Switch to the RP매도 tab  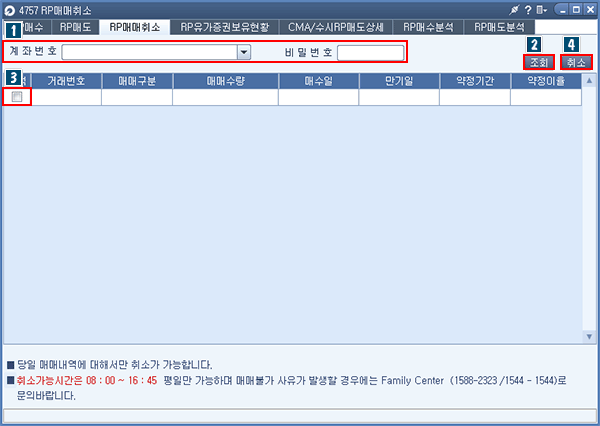[x=75, y=27]
